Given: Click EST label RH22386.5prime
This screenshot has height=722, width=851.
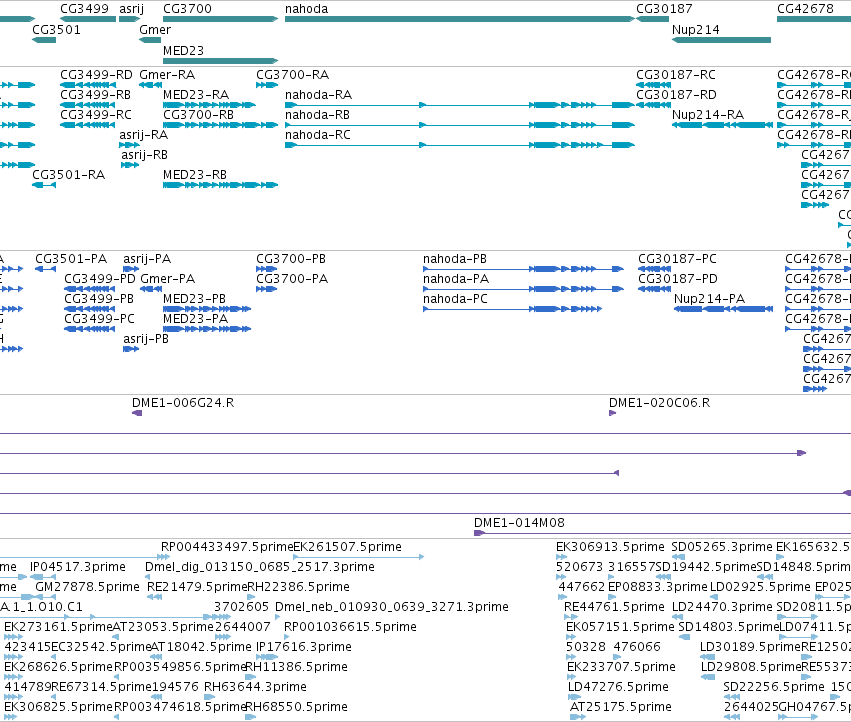Looking at the screenshot, I should [x=299, y=586].
